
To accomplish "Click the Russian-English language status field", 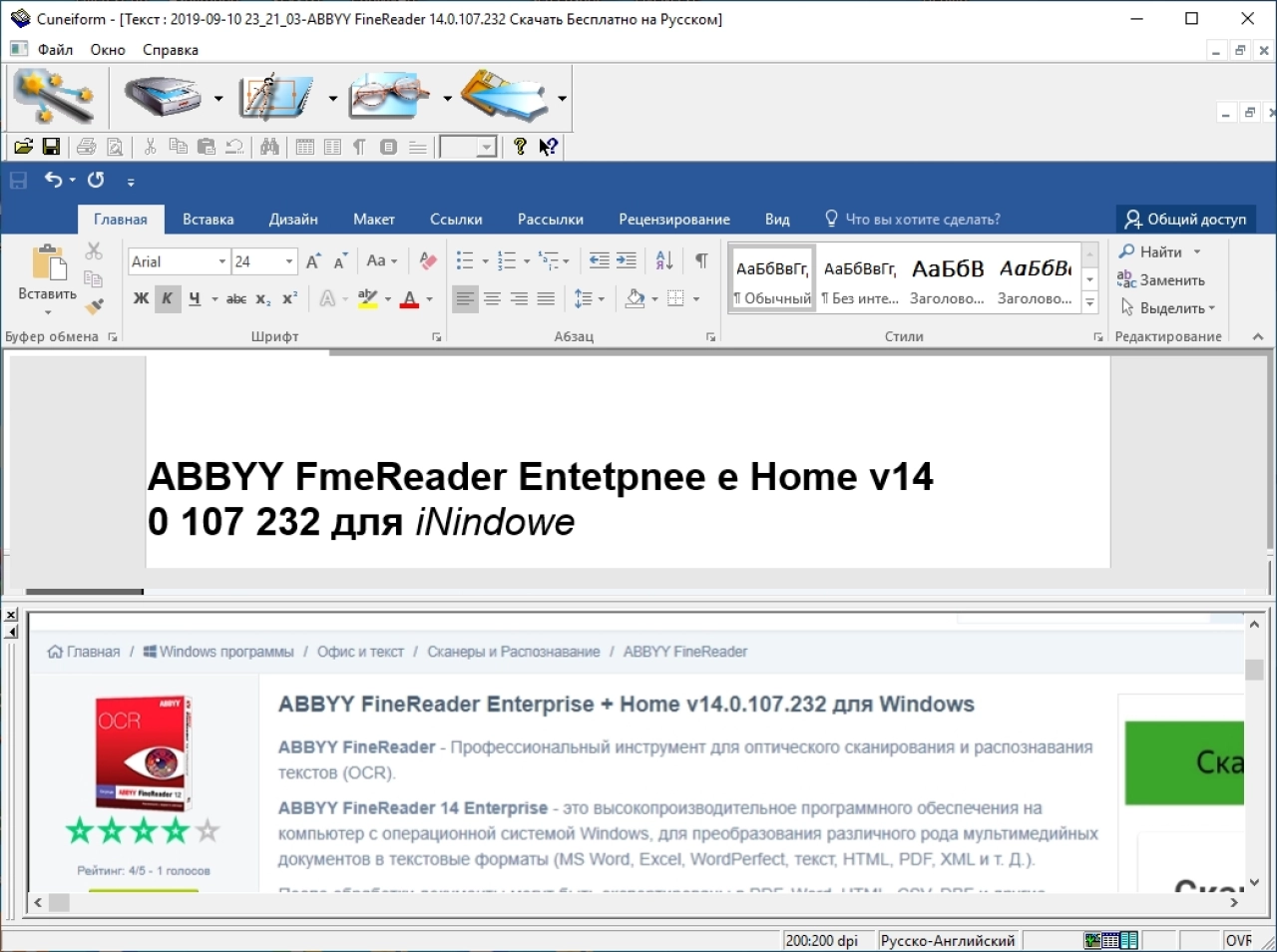I will pos(948,940).
